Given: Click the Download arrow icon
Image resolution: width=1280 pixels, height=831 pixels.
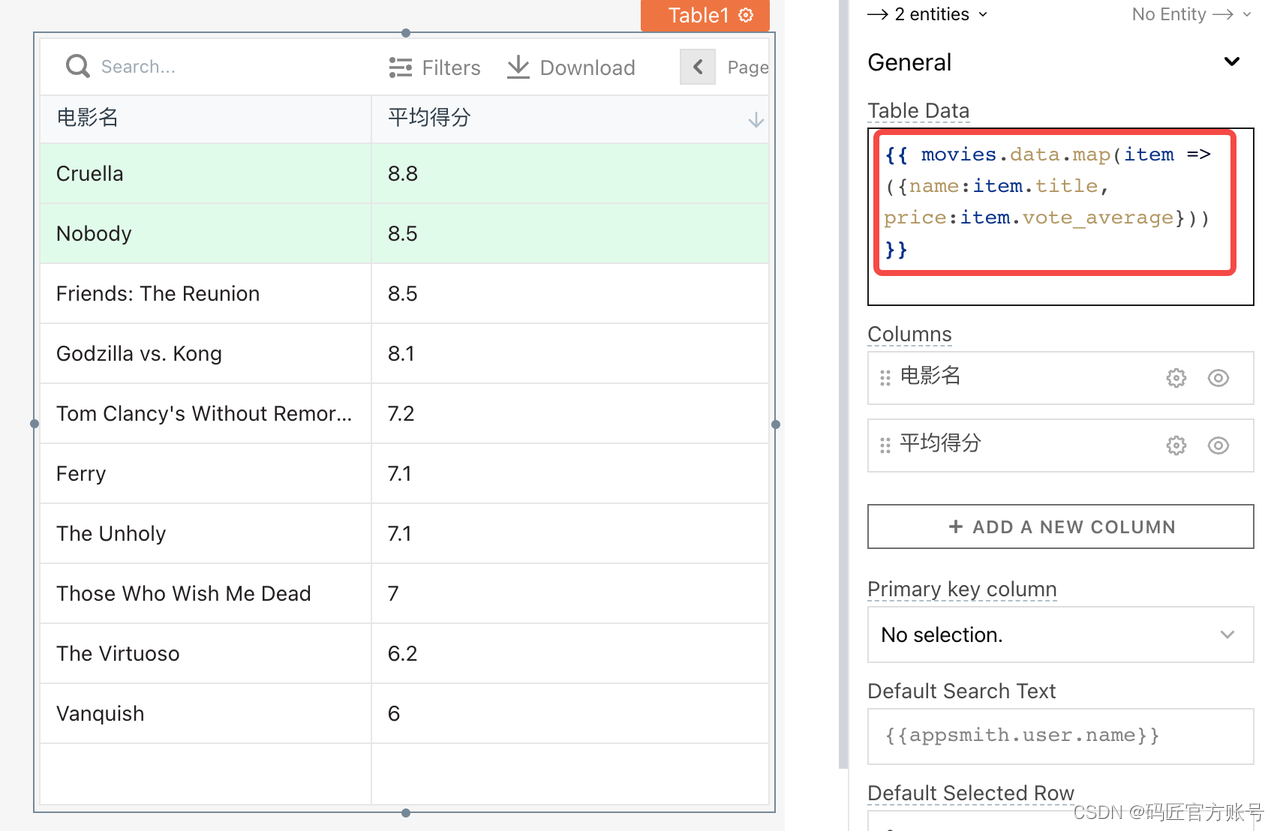Looking at the screenshot, I should [518, 67].
